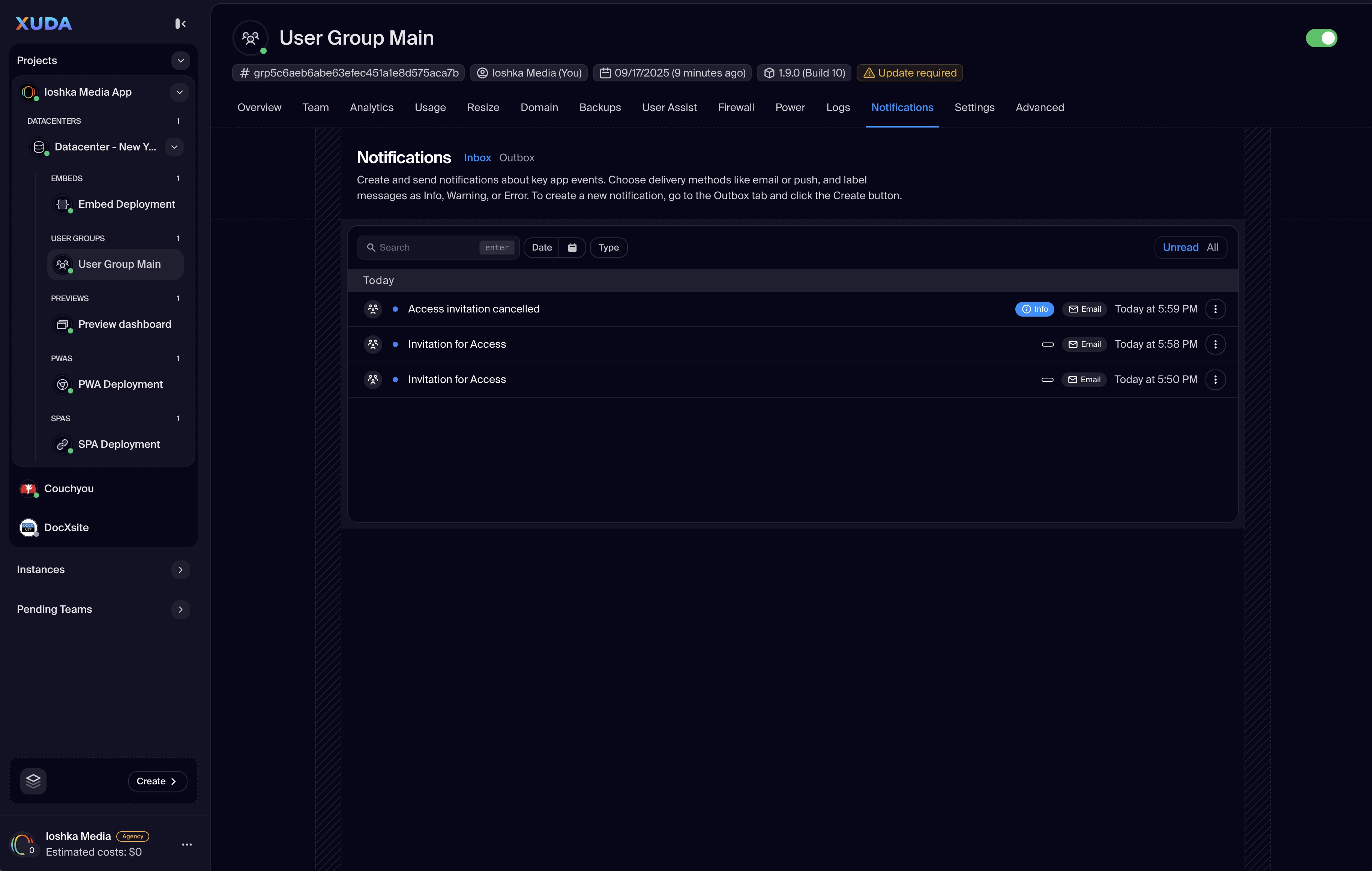
Task: Expand the Pending Teams section
Action: click(181, 610)
